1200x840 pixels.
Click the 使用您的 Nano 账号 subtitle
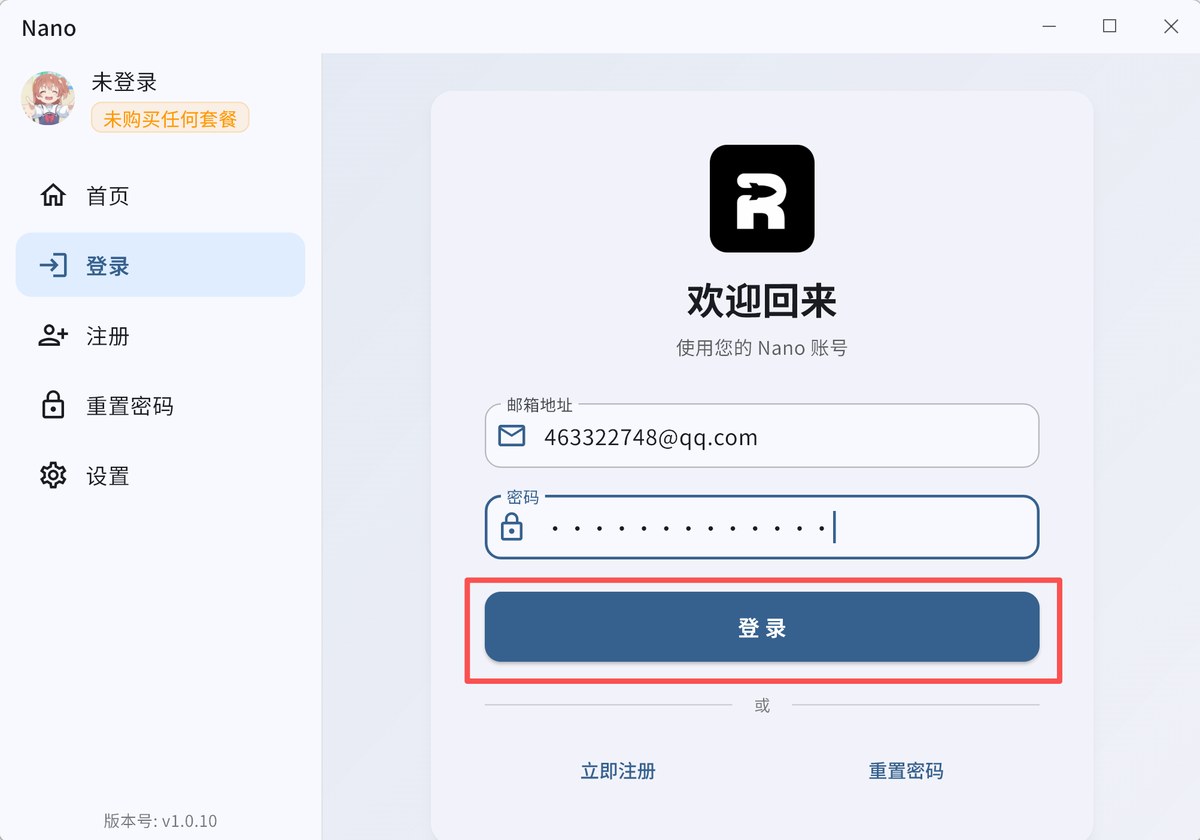pos(762,348)
